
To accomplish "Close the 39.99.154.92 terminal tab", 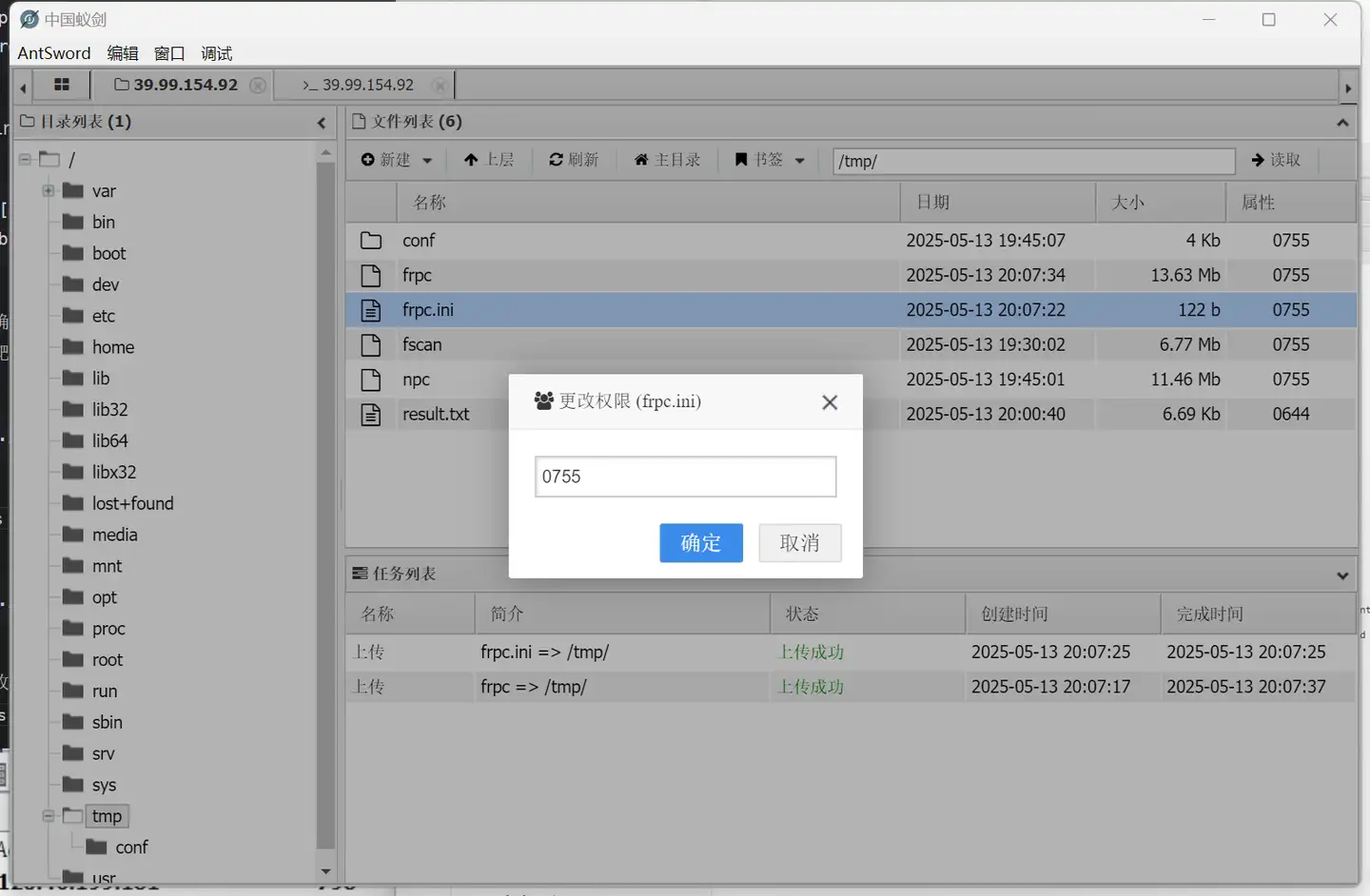I will tap(440, 85).
